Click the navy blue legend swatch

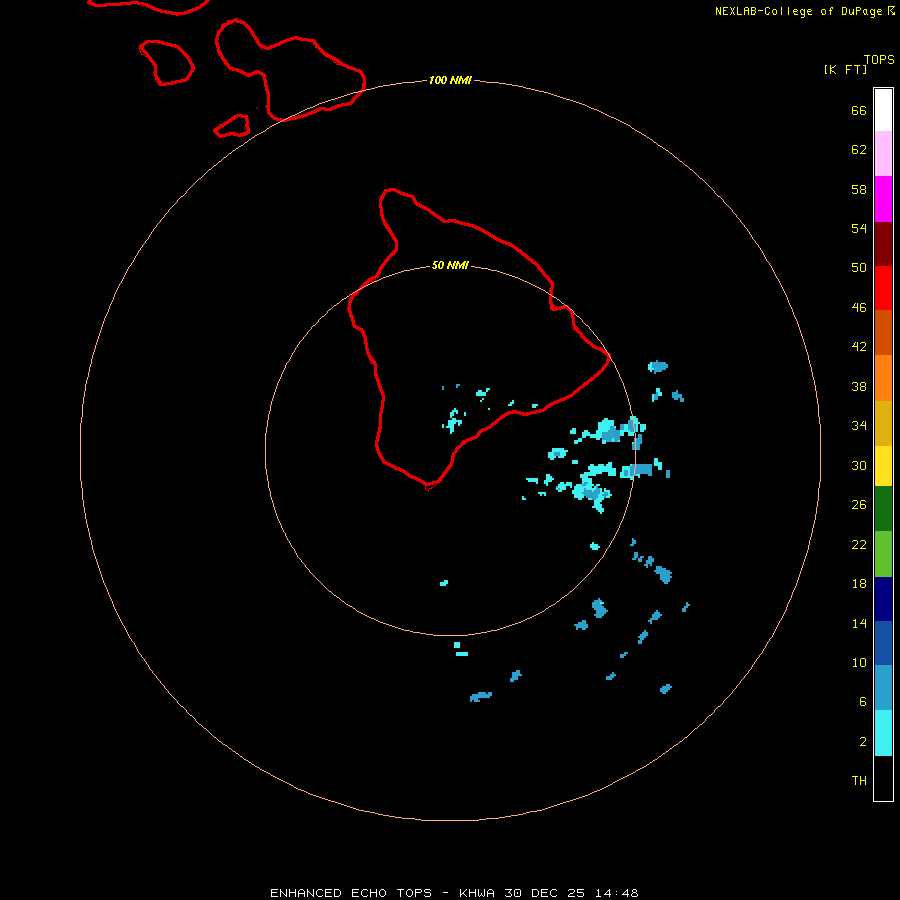pyautogui.click(x=883, y=599)
